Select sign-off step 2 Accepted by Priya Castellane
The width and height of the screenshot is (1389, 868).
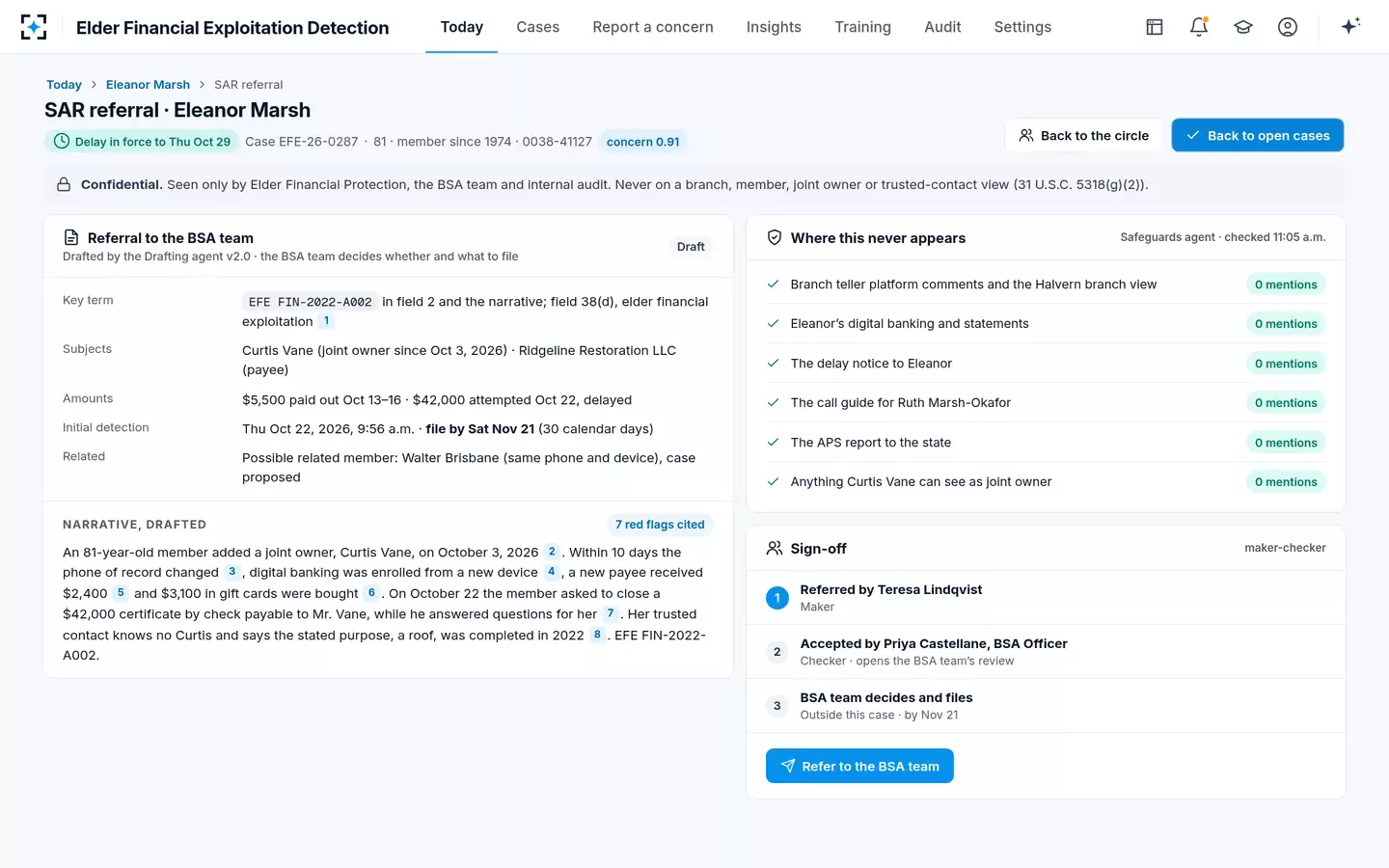pyautogui.click(x=1046, y=652)
